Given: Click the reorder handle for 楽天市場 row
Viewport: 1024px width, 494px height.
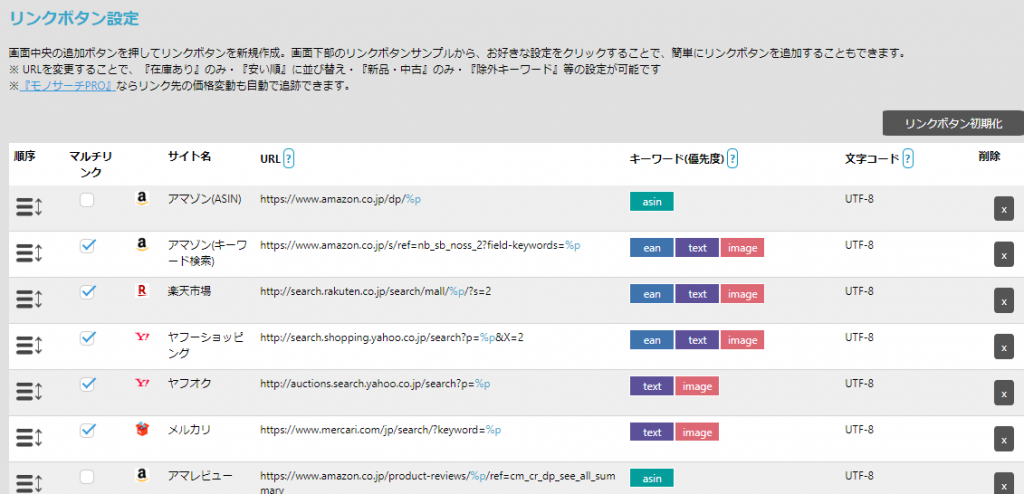Looking at the screenshot, I should point(28,299).
